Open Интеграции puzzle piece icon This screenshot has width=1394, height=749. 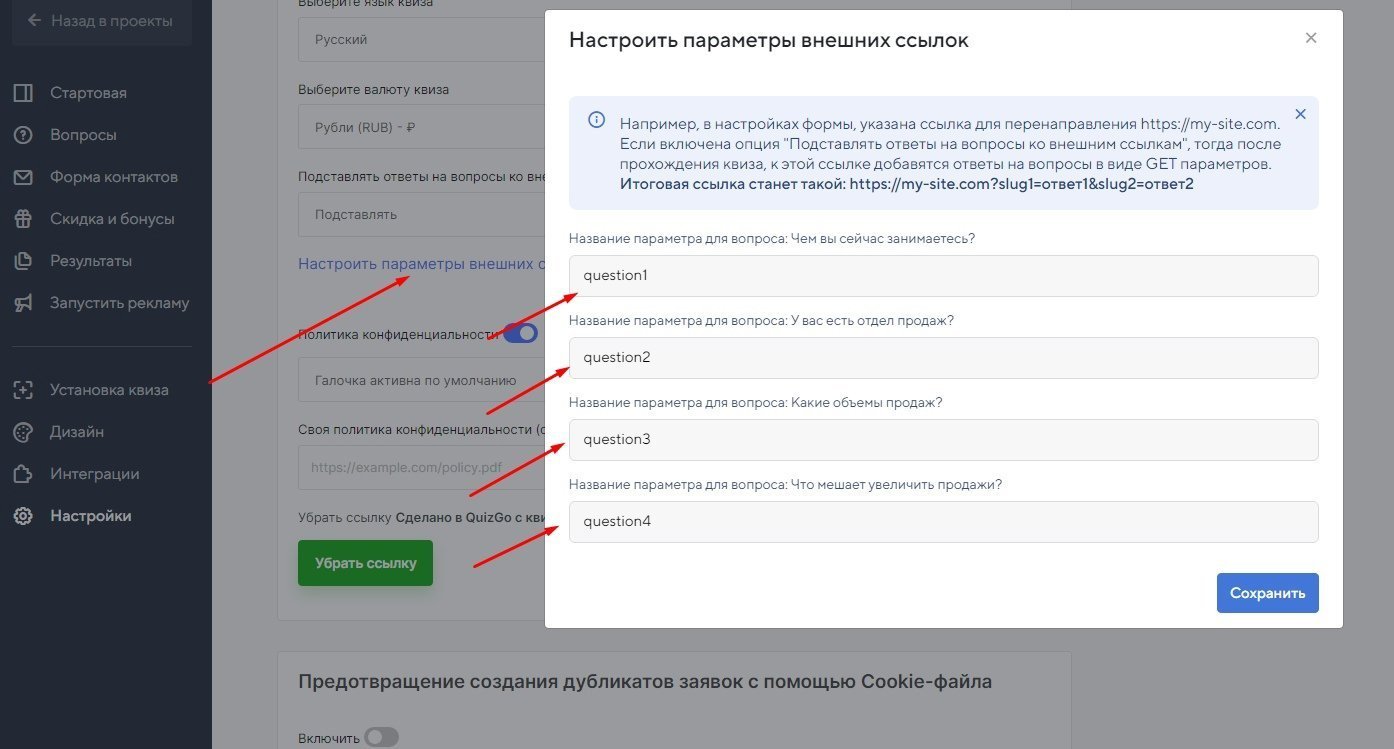pos(23,474)
